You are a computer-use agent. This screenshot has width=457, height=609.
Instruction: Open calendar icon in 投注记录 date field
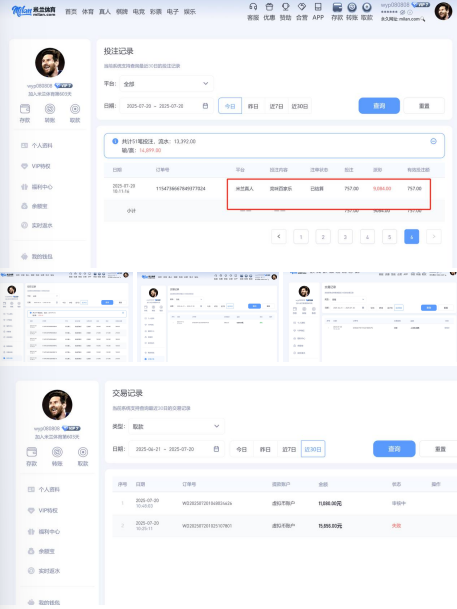tap(205, 106)
